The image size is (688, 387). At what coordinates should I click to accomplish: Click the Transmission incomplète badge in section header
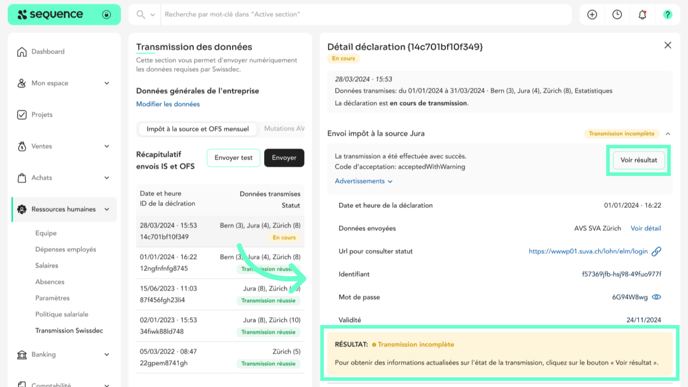pos(621,134)
